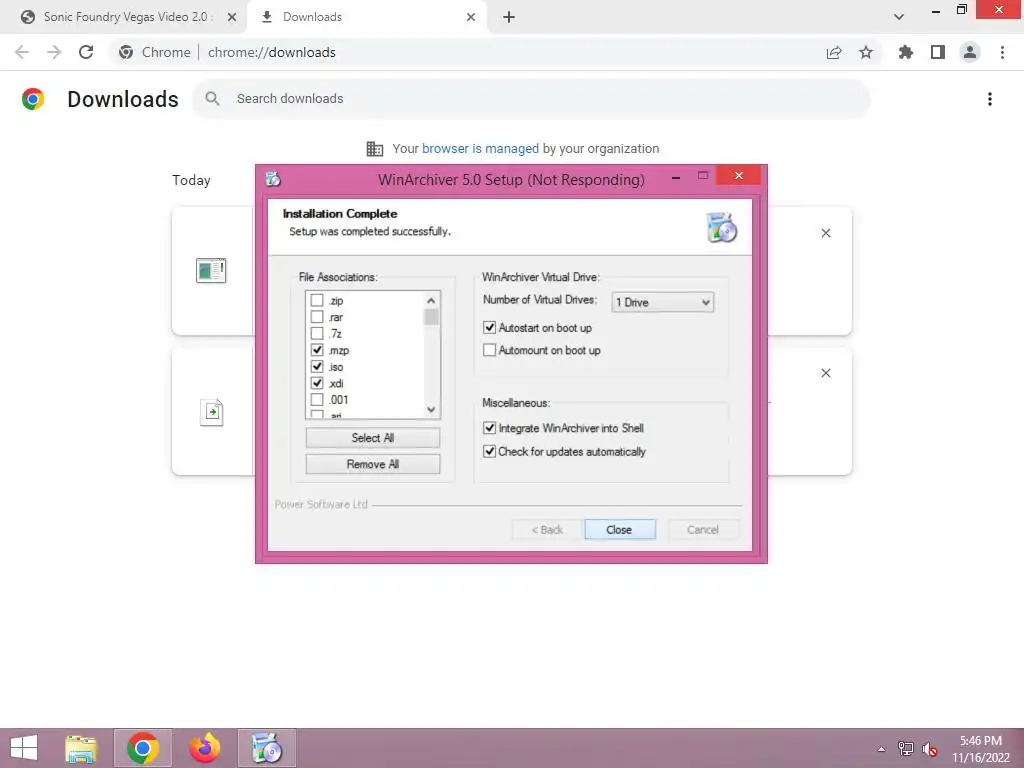Uncheck the .mzp file association
Screen dimensions: 1024x768
click(x=317, y=350)
